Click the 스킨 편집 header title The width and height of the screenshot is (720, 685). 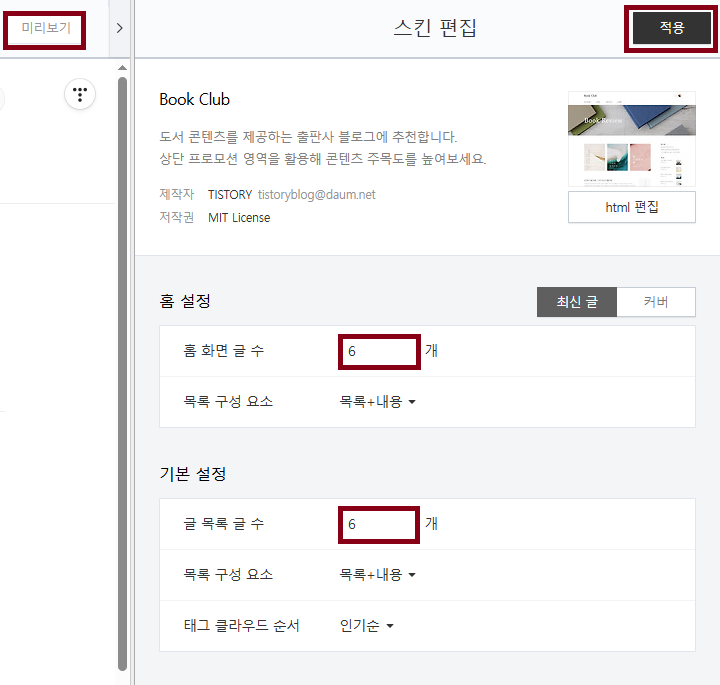click(435, 28)
